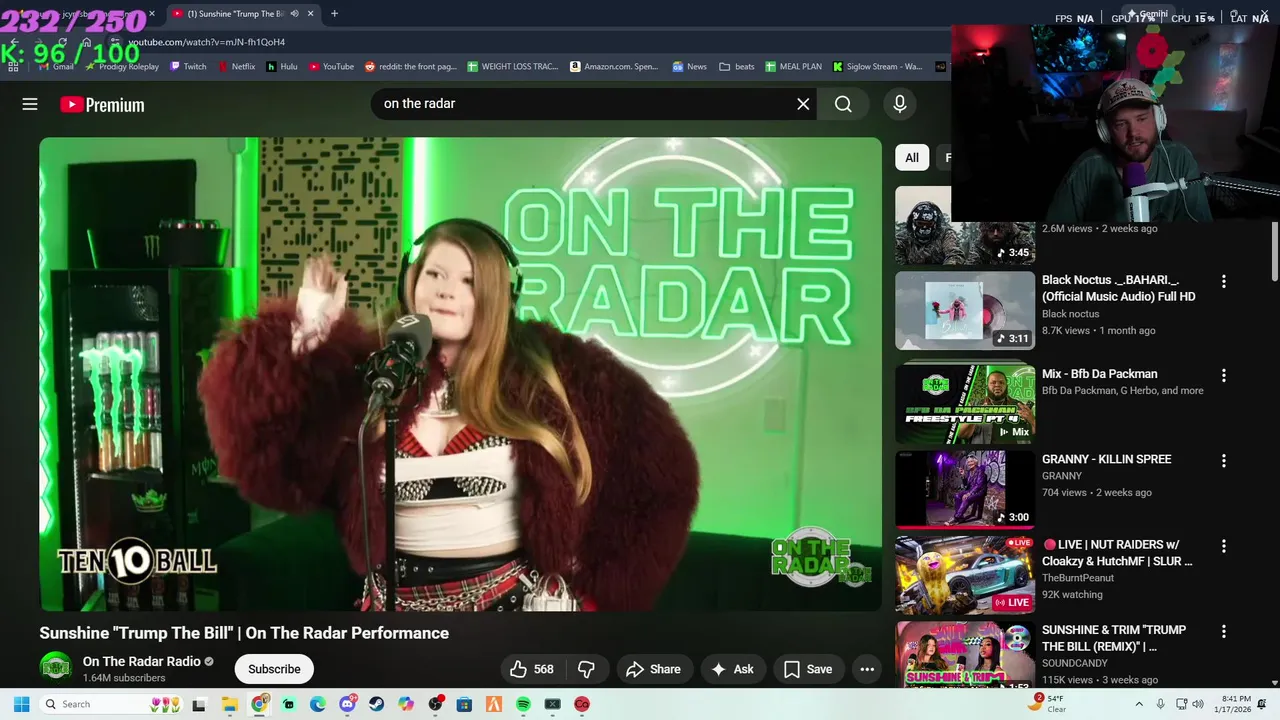Viewport: 1280px width, 720px height.
Task: Open Steam from the taskbar
Action: [x=376, y=704]
